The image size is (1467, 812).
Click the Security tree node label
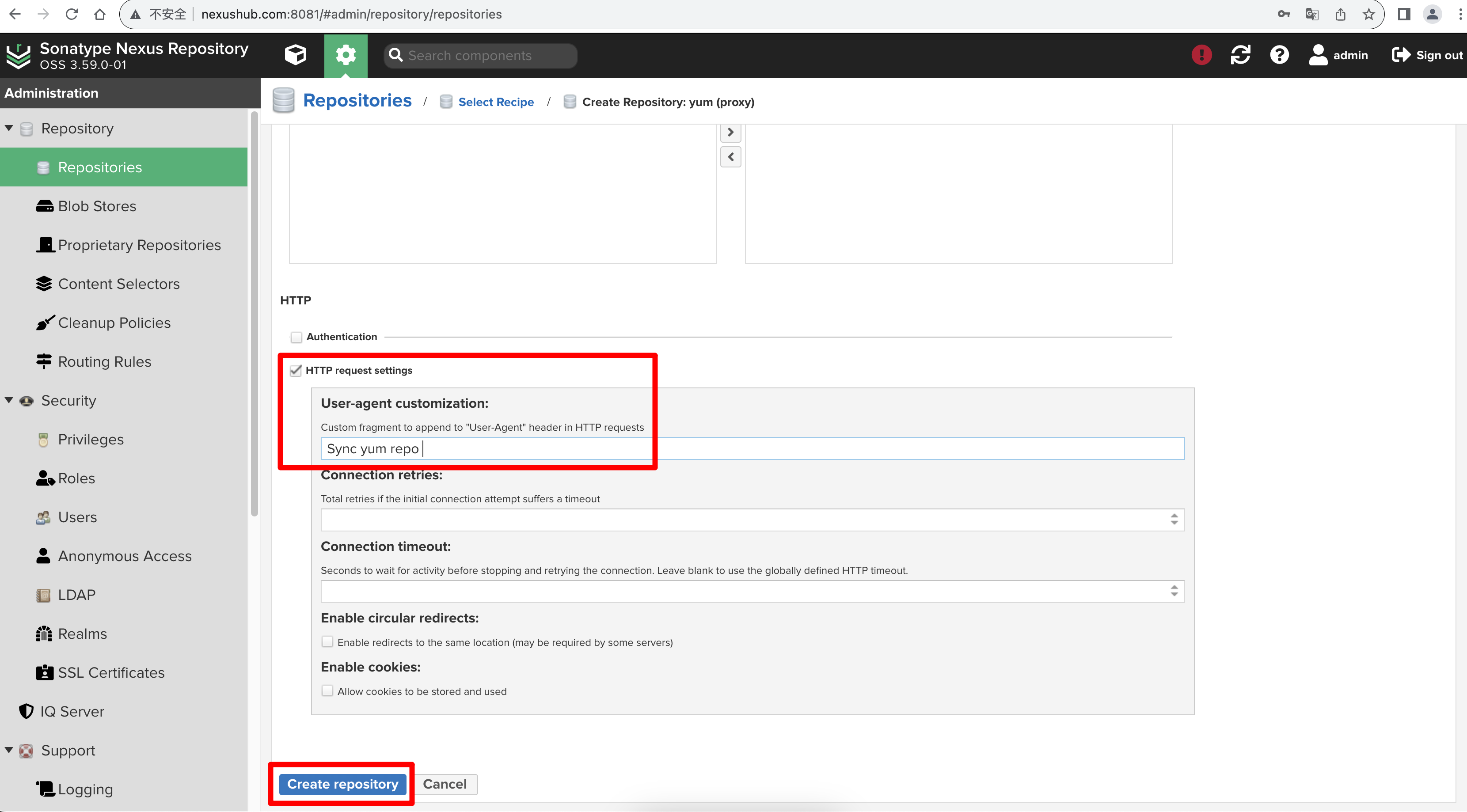click(68, 400)
